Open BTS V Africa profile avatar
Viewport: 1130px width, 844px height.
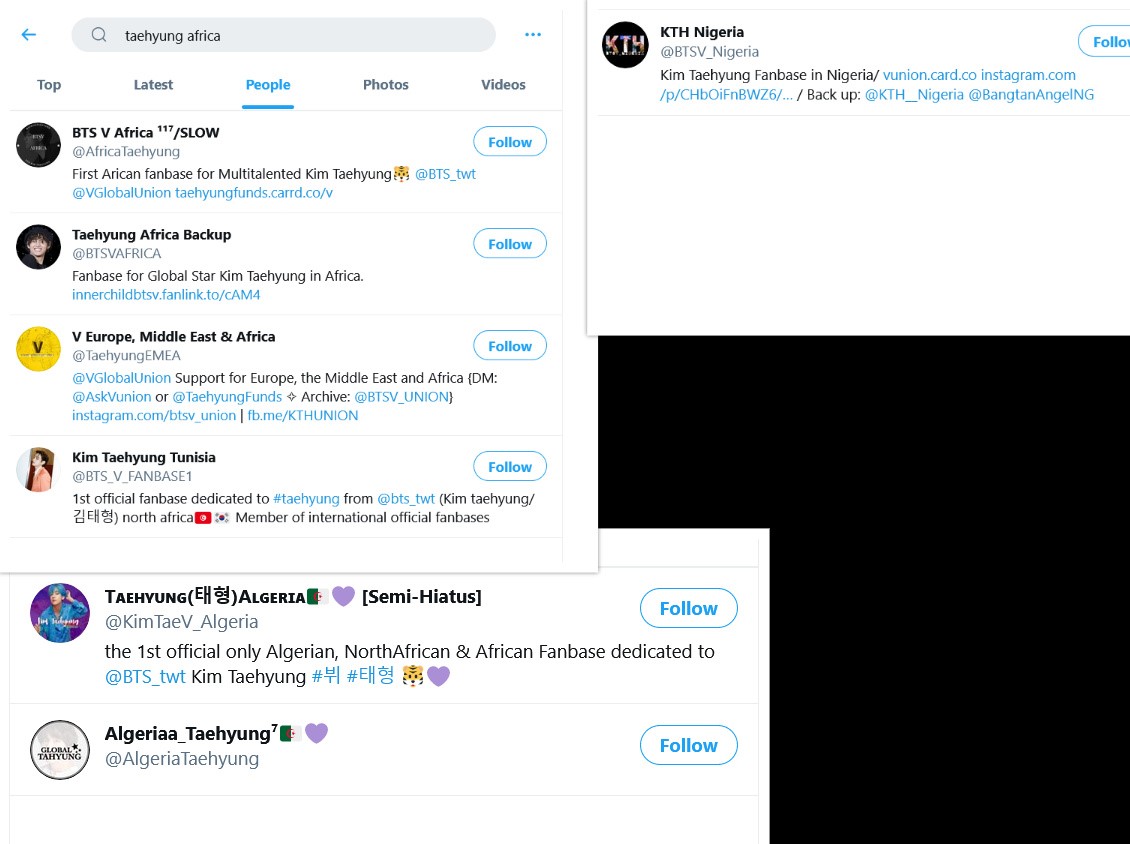click(x=39, y=145)
